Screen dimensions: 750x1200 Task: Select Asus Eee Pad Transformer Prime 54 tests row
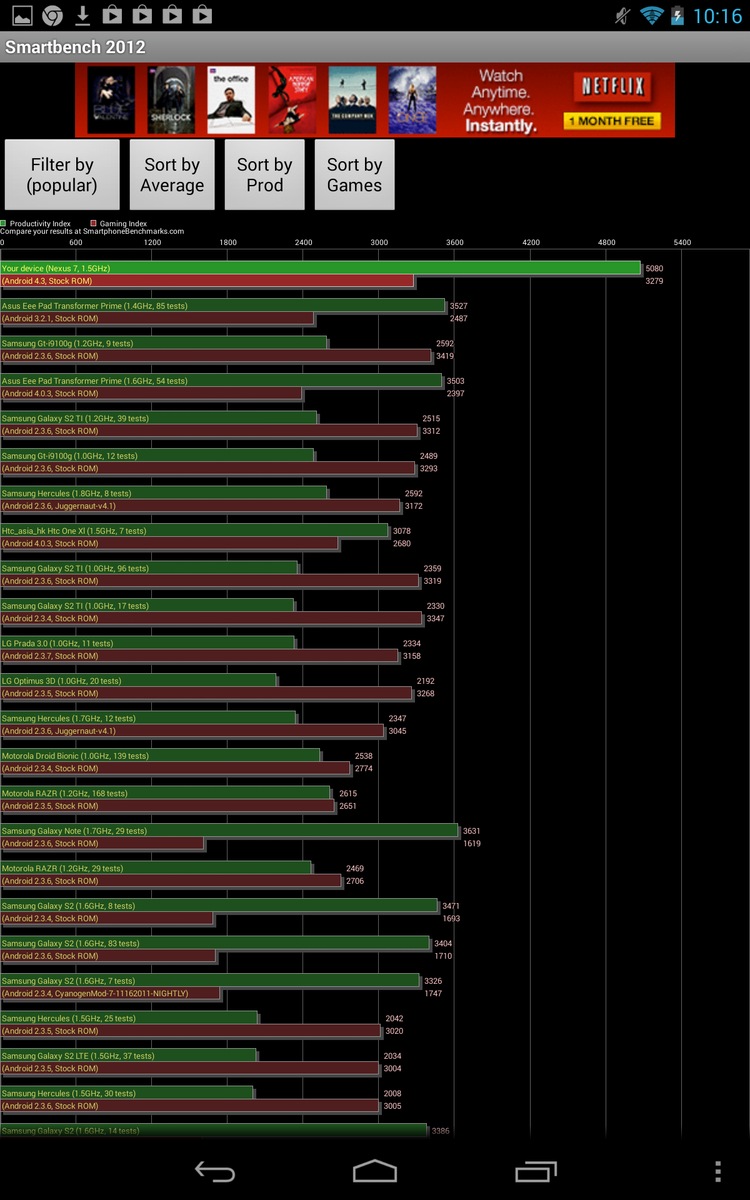[221, 381]
